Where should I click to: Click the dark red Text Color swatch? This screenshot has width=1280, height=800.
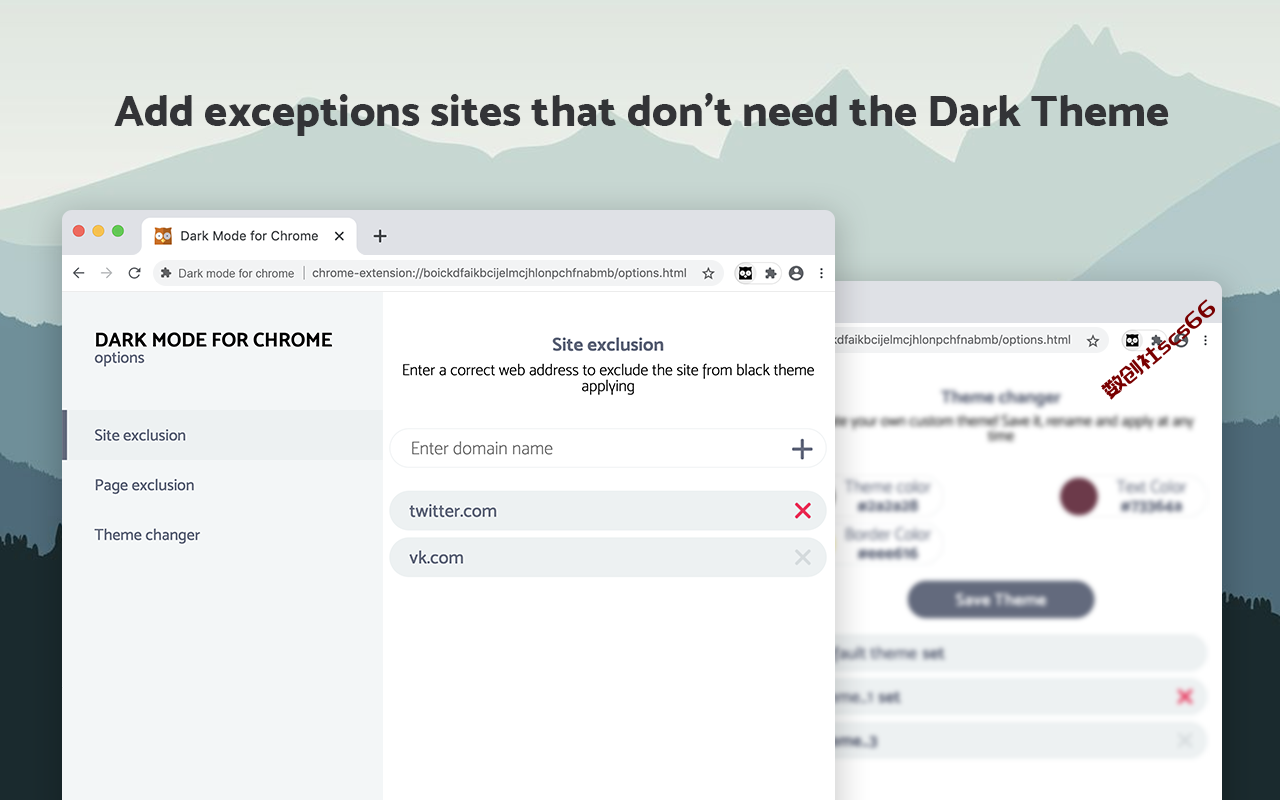pyautogui.click(x=1079, y=497)
